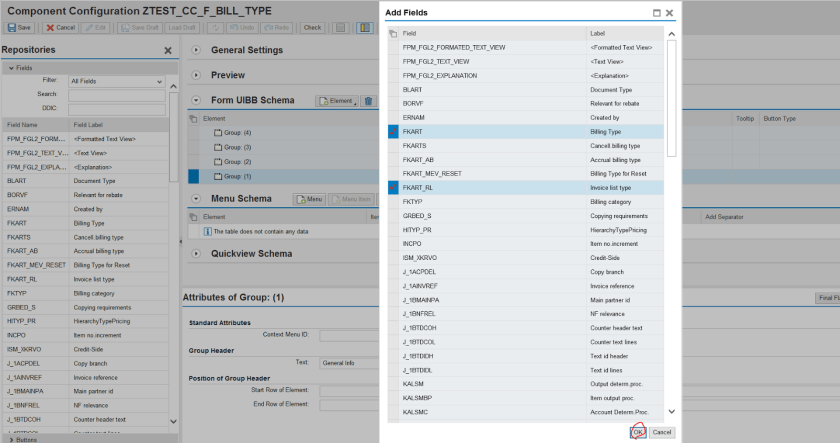840x443 pixels.
Task: Expand the Buttons section in Repositories
Action: [x=11, y=440]
